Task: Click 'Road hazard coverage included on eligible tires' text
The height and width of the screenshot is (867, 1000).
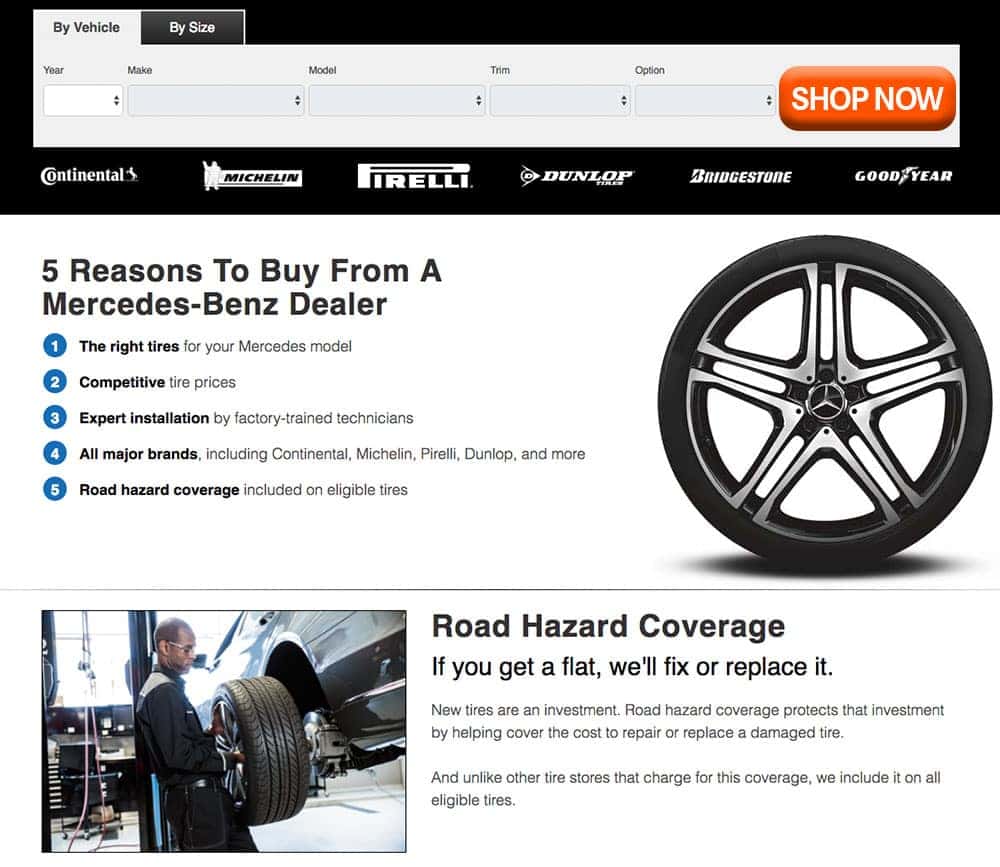Action: coord(244,489)
